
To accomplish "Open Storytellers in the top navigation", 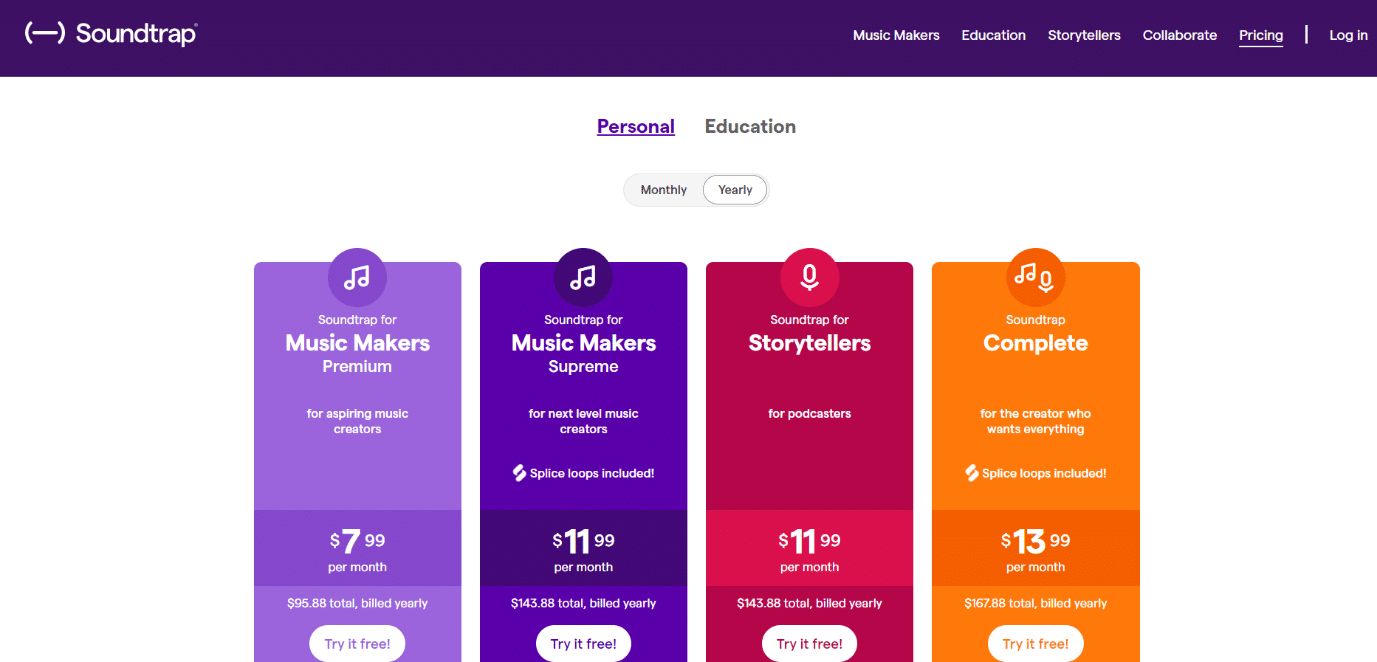I will [1084, 35].
